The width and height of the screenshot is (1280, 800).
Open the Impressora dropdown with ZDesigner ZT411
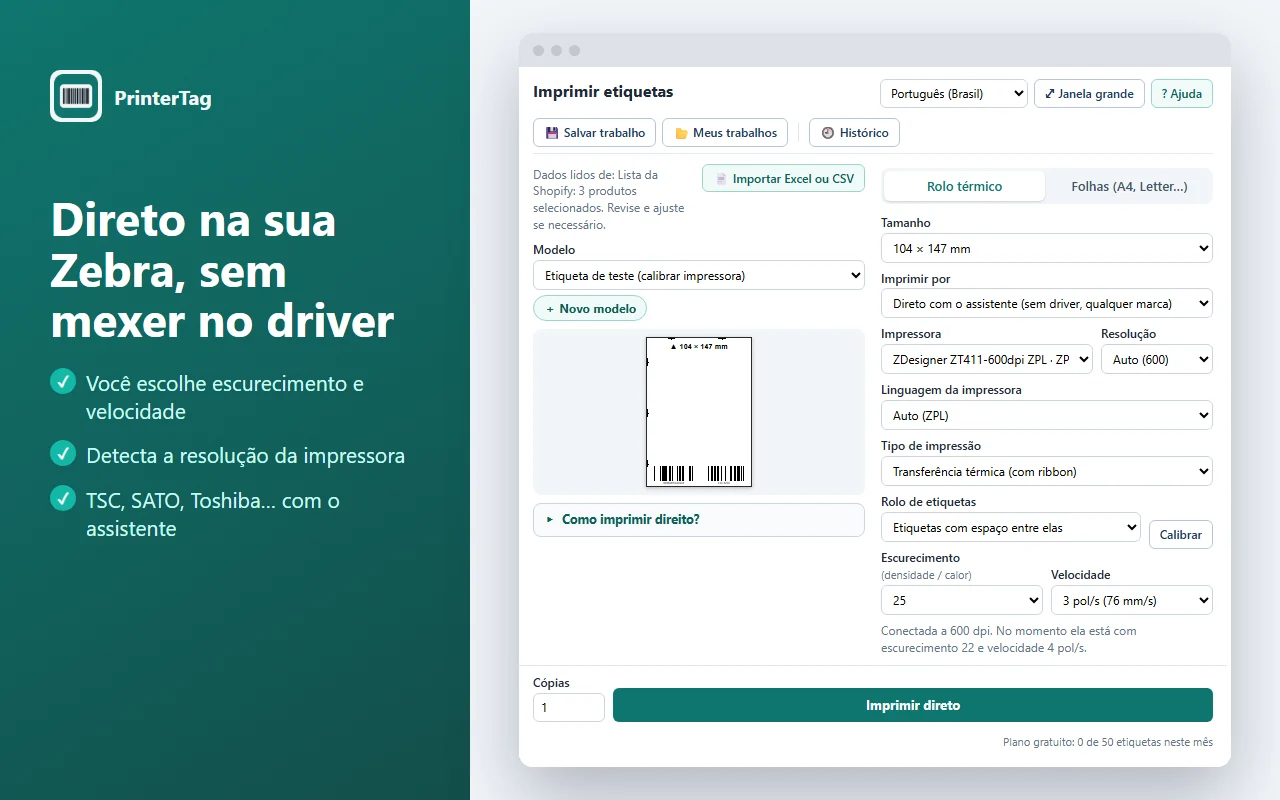tap(987, 359)
